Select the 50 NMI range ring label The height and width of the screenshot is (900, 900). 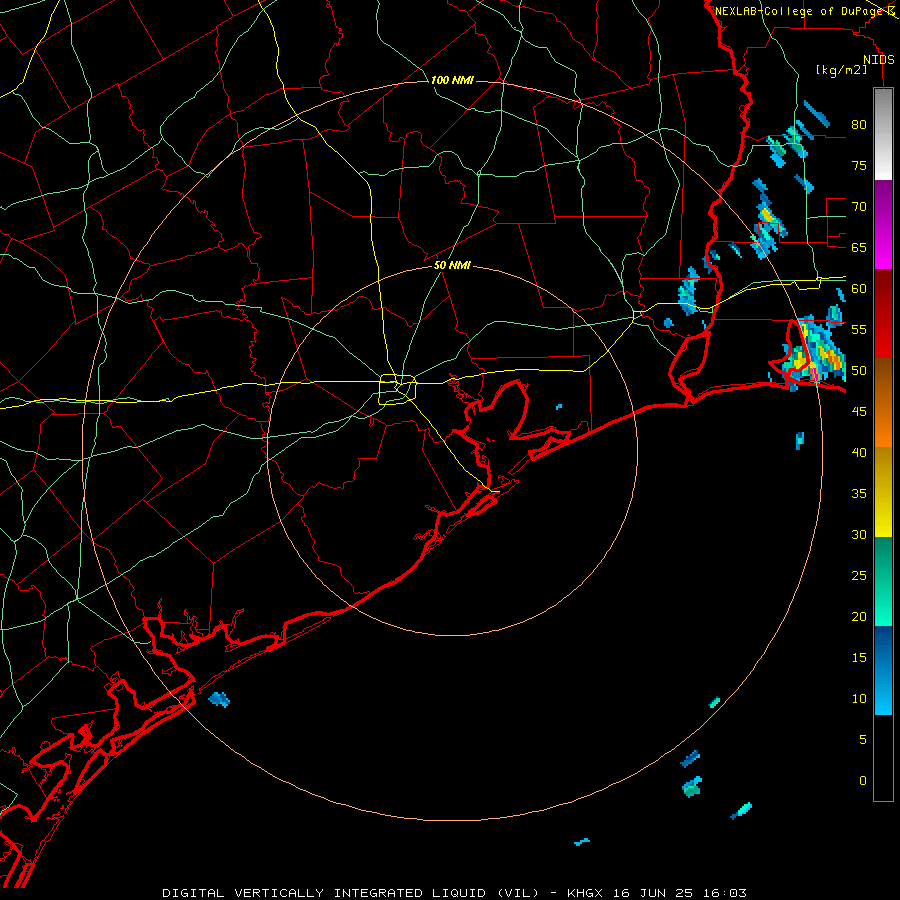pos(452,265)
